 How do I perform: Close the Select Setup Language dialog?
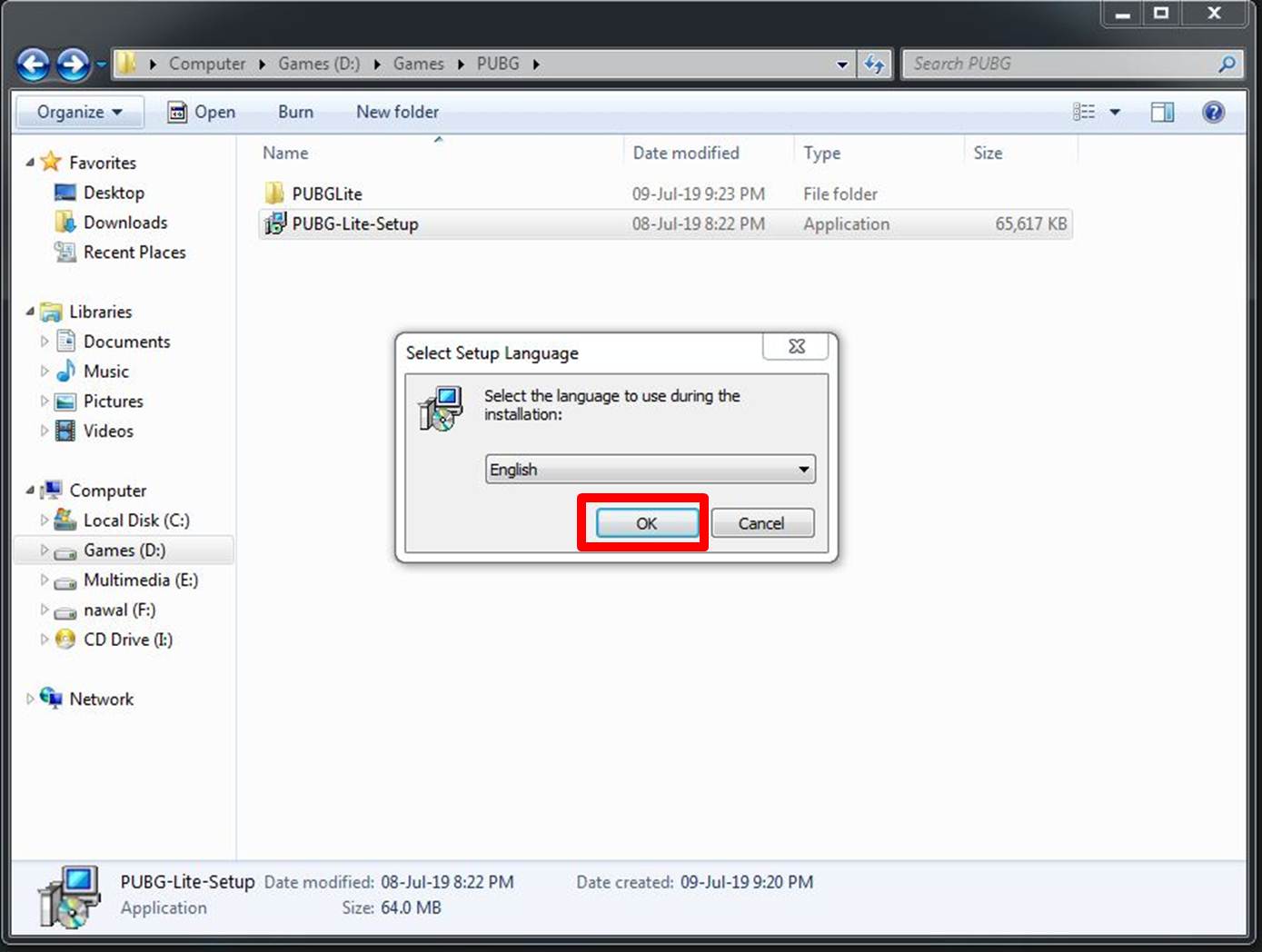[796, 346]
